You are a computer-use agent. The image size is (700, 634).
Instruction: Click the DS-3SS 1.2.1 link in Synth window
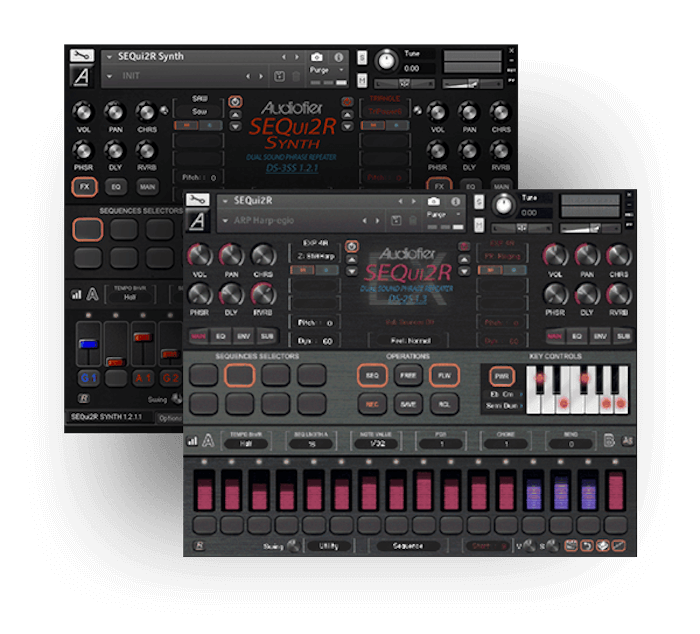click(292, 168)
